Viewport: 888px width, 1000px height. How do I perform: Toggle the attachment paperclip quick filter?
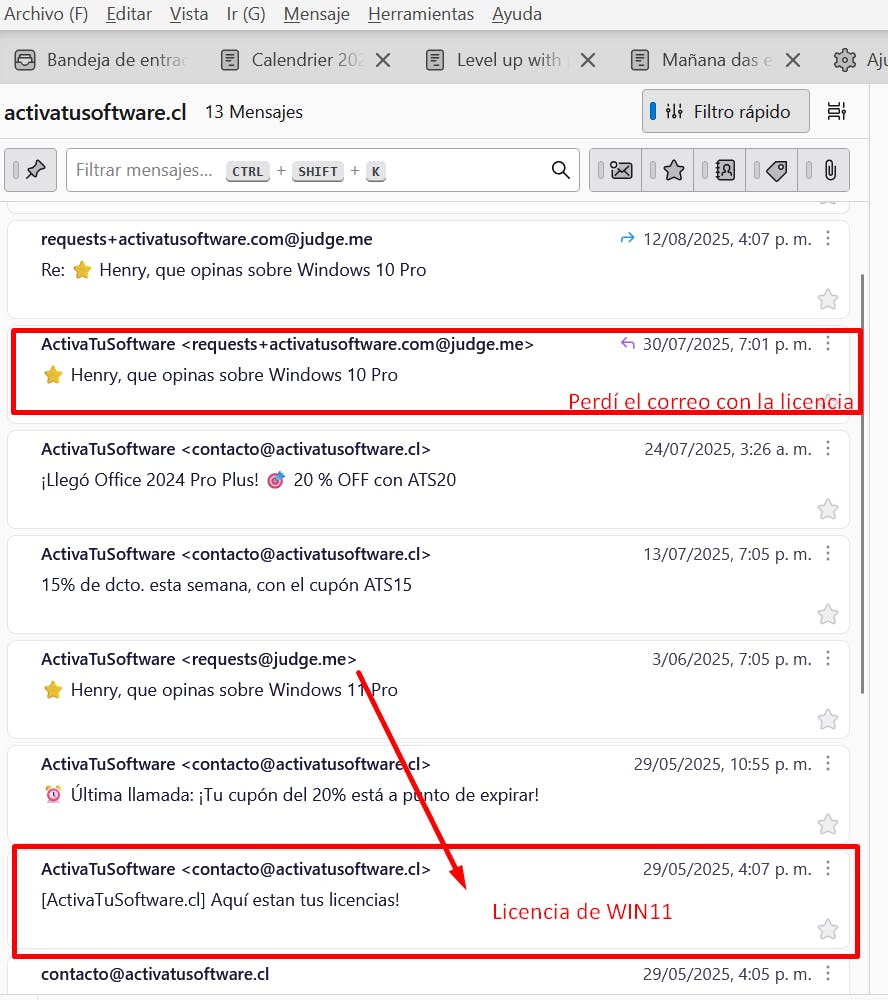coord(824,170)
